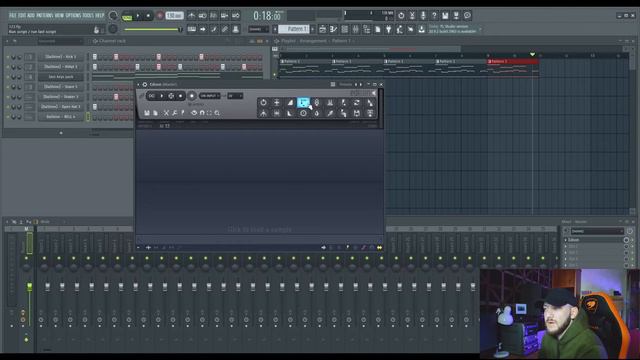640x360 pixels.
Task: Select the Open Hat channel name button
Action: click(60, 107)
